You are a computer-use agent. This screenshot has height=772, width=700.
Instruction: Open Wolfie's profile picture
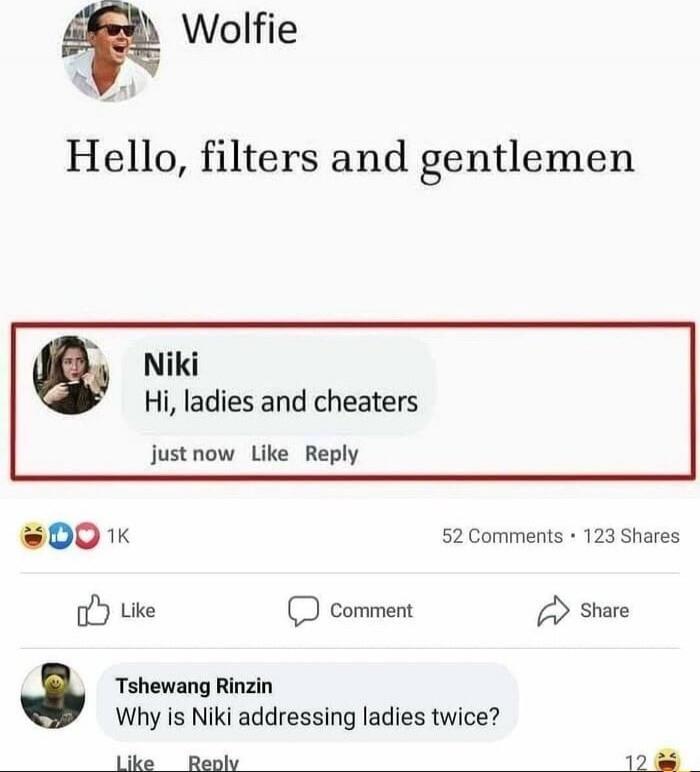pos(111,51)
